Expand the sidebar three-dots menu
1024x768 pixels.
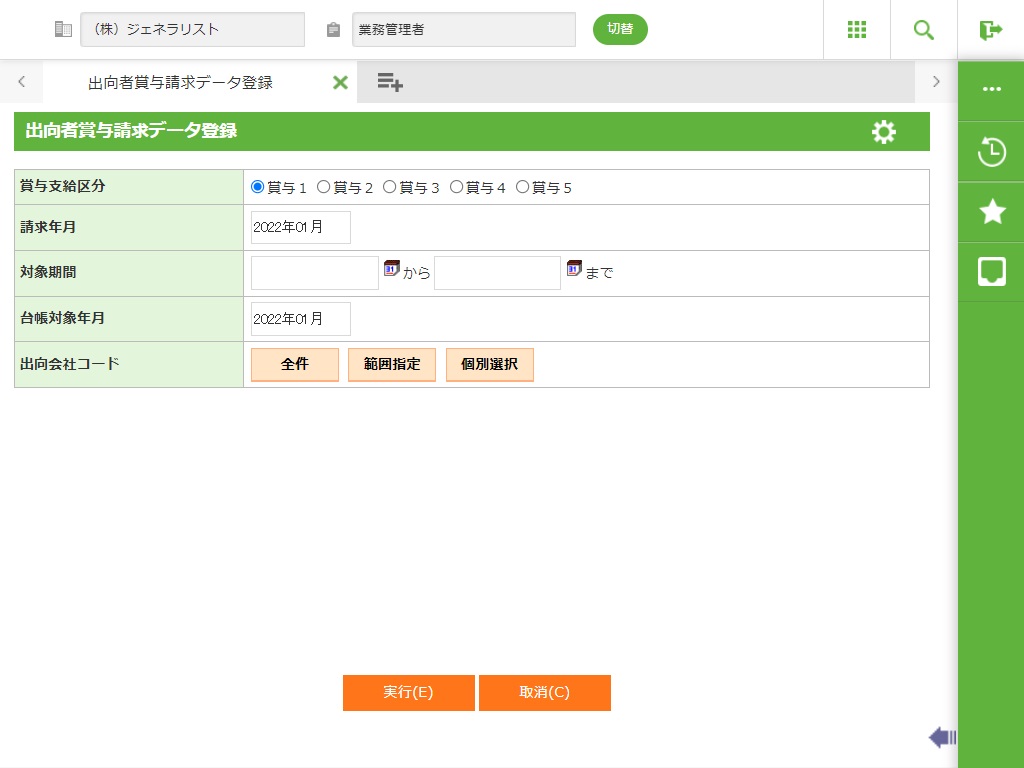point(991,89)
